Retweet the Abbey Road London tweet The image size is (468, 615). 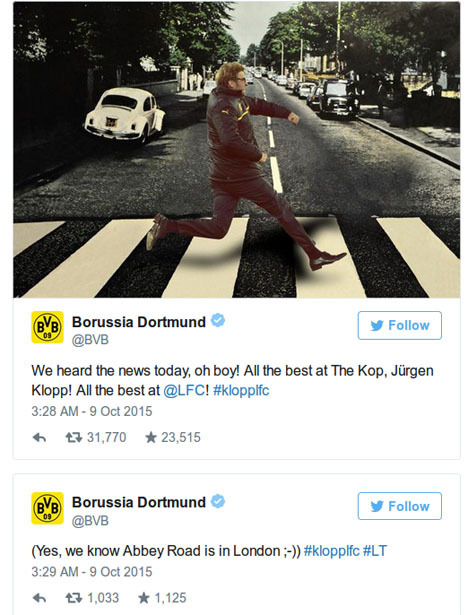(73, 598)
